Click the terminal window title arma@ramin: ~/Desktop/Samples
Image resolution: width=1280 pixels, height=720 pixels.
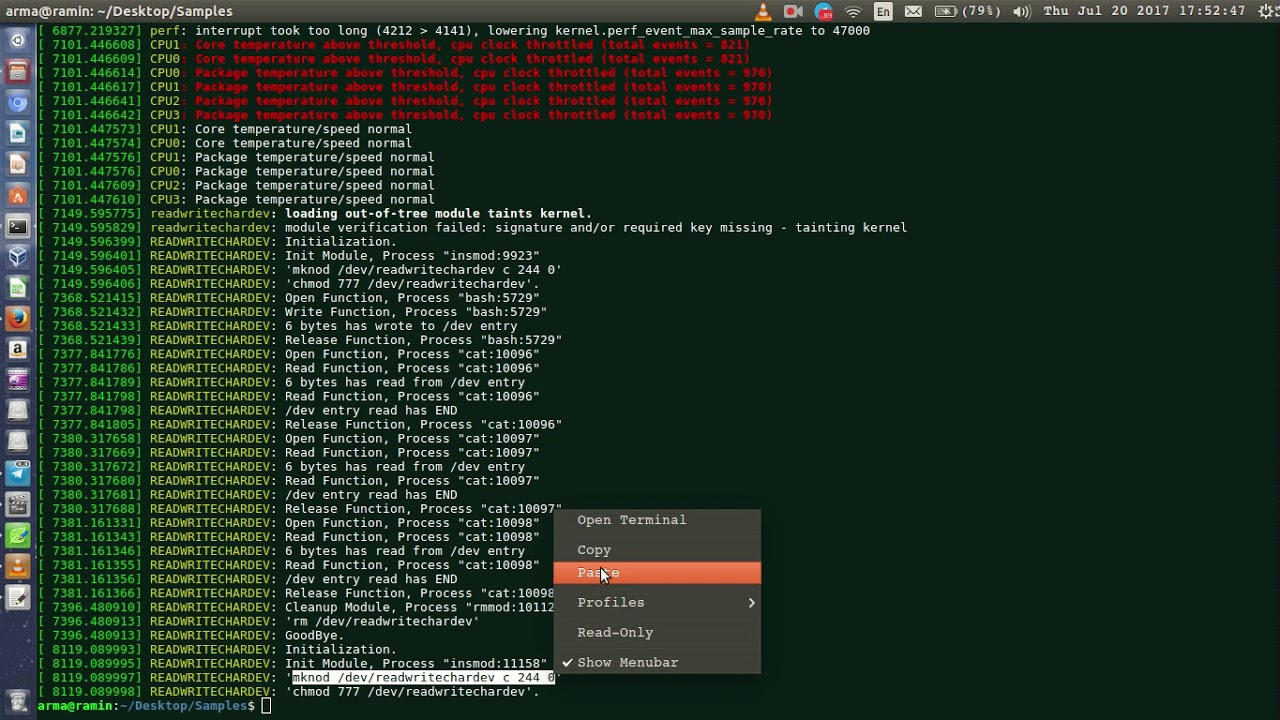click(x=119, y=11)
